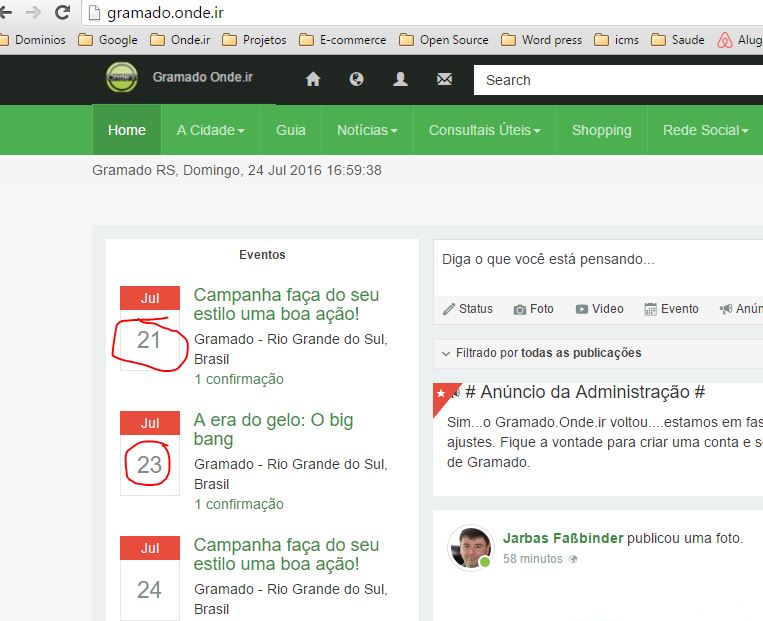Open the Onde.ir bookmark folder

click(x=180, y=40)
